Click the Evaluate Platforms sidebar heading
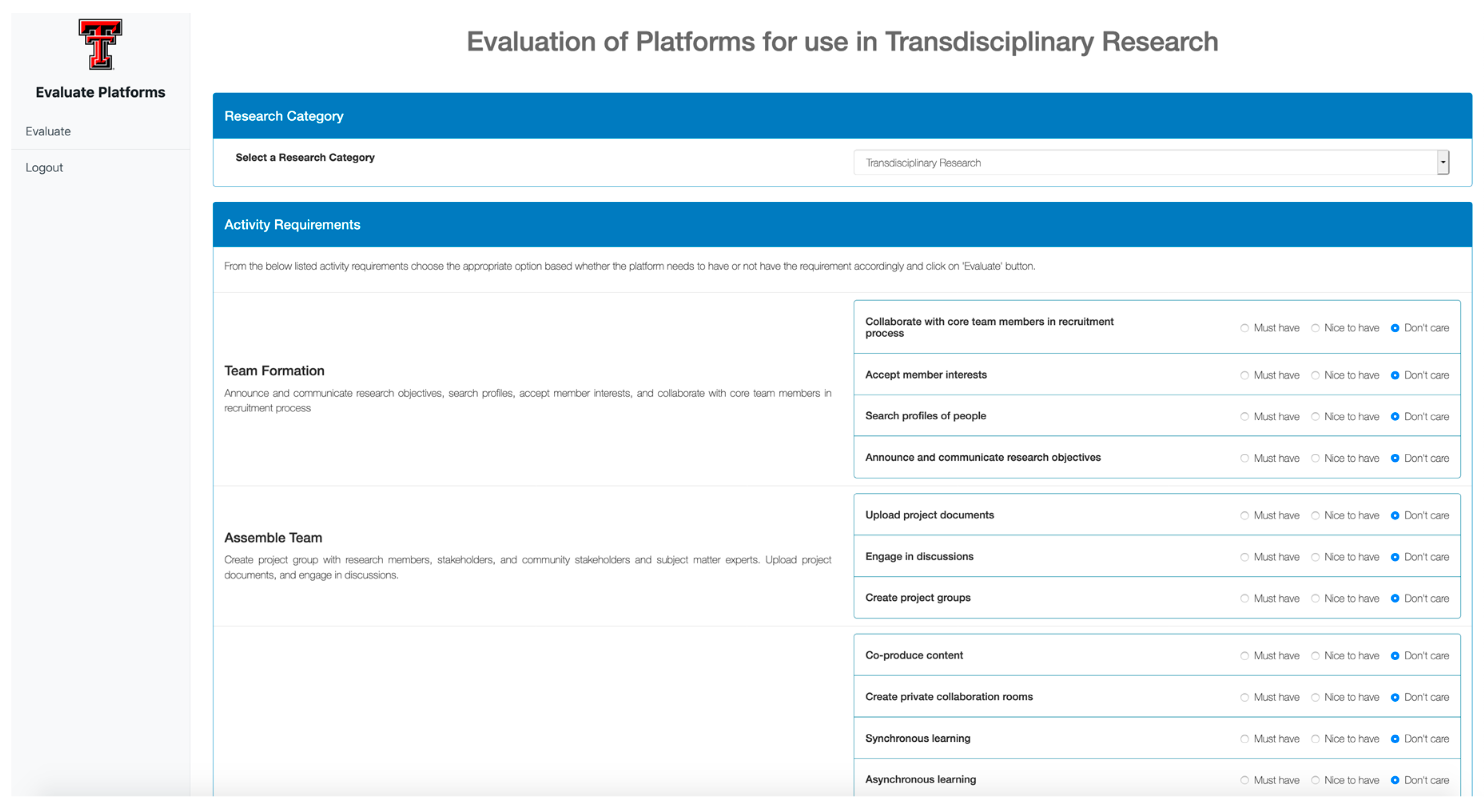 [100, 92]
